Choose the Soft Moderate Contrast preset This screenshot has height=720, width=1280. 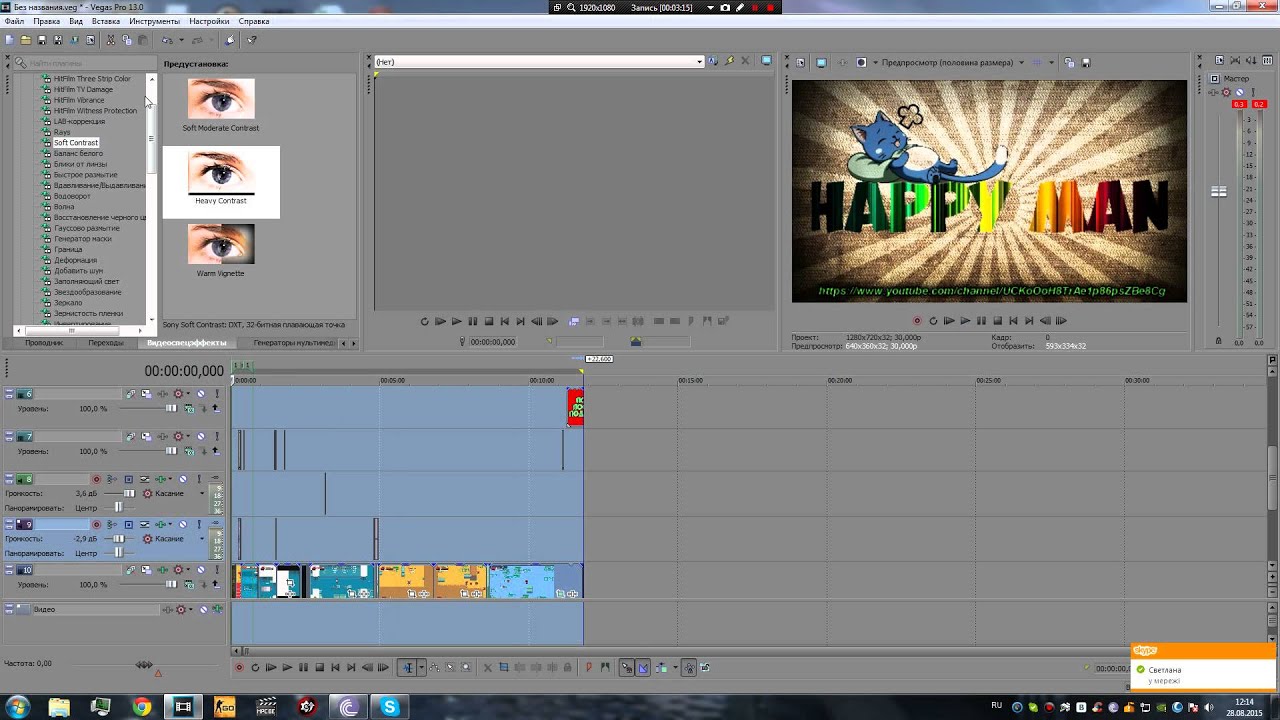point(221,106)
